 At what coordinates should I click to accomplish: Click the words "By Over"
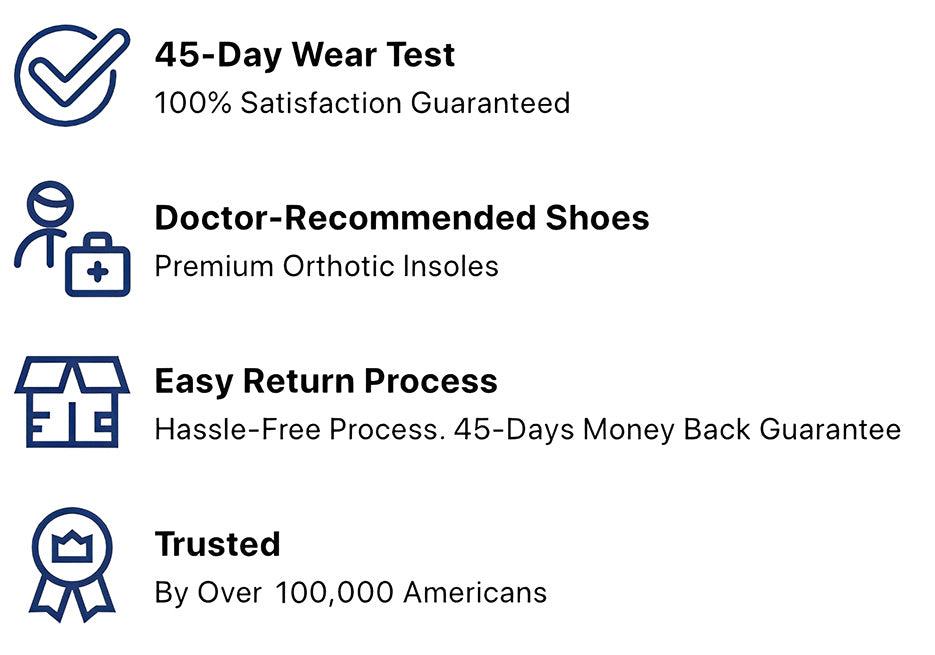pyautogui.click(x=208, y=592)
